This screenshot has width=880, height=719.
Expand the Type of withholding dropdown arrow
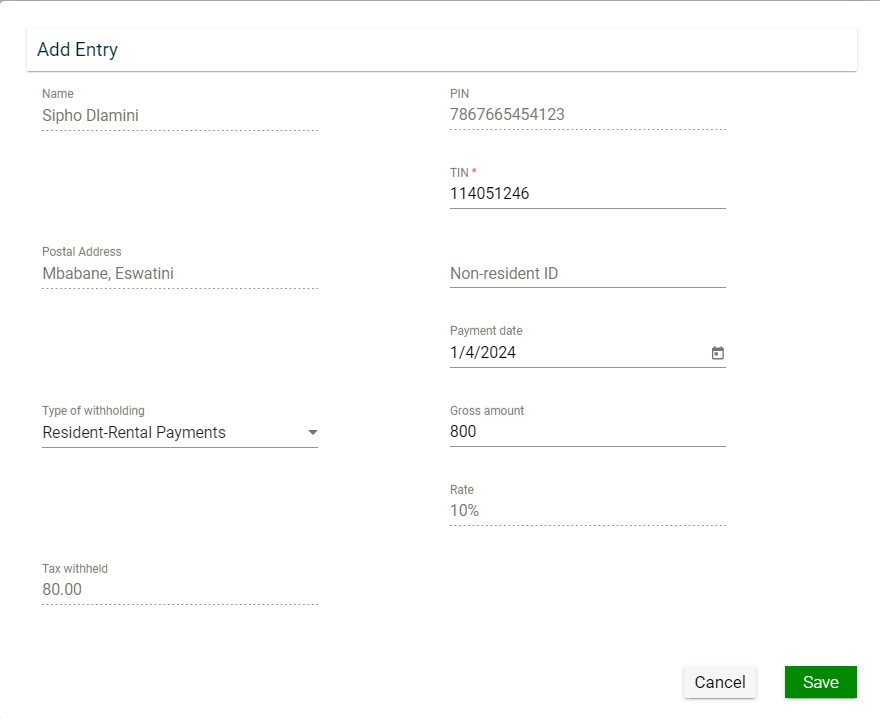click(x=312, y=433)
